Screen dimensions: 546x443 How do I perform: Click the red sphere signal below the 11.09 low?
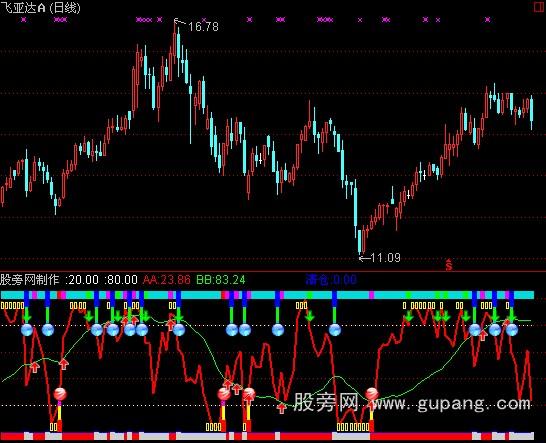pos(372,394)
